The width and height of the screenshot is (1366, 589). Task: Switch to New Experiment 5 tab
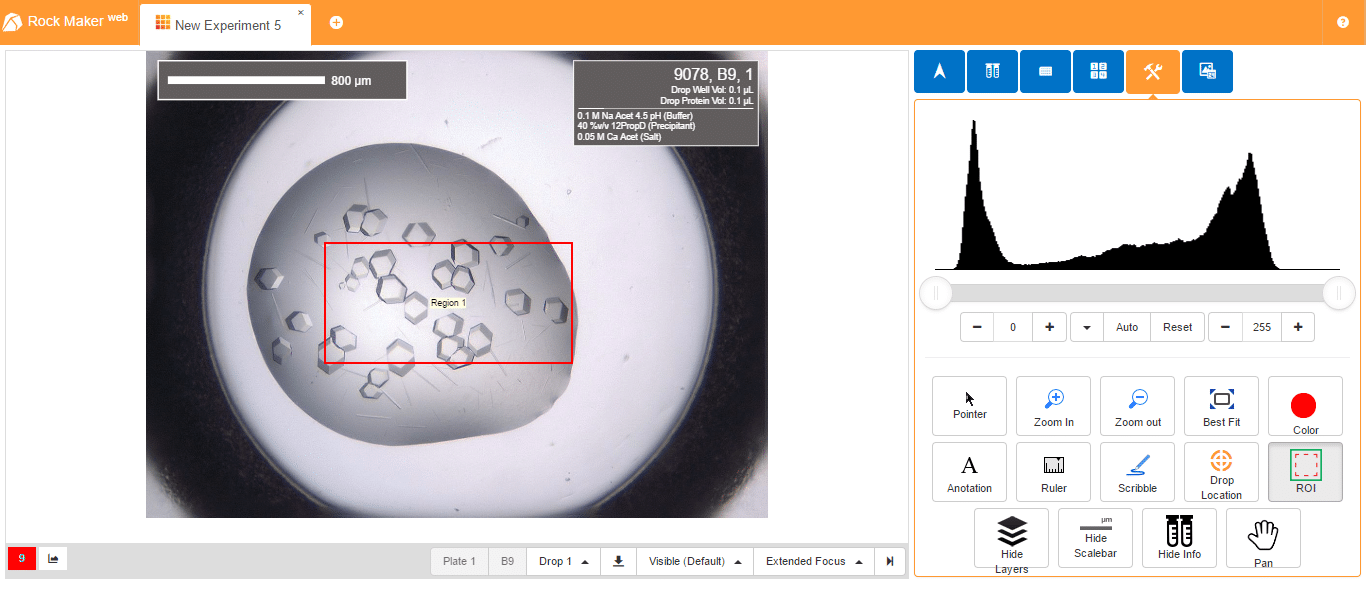coord(226,25)
